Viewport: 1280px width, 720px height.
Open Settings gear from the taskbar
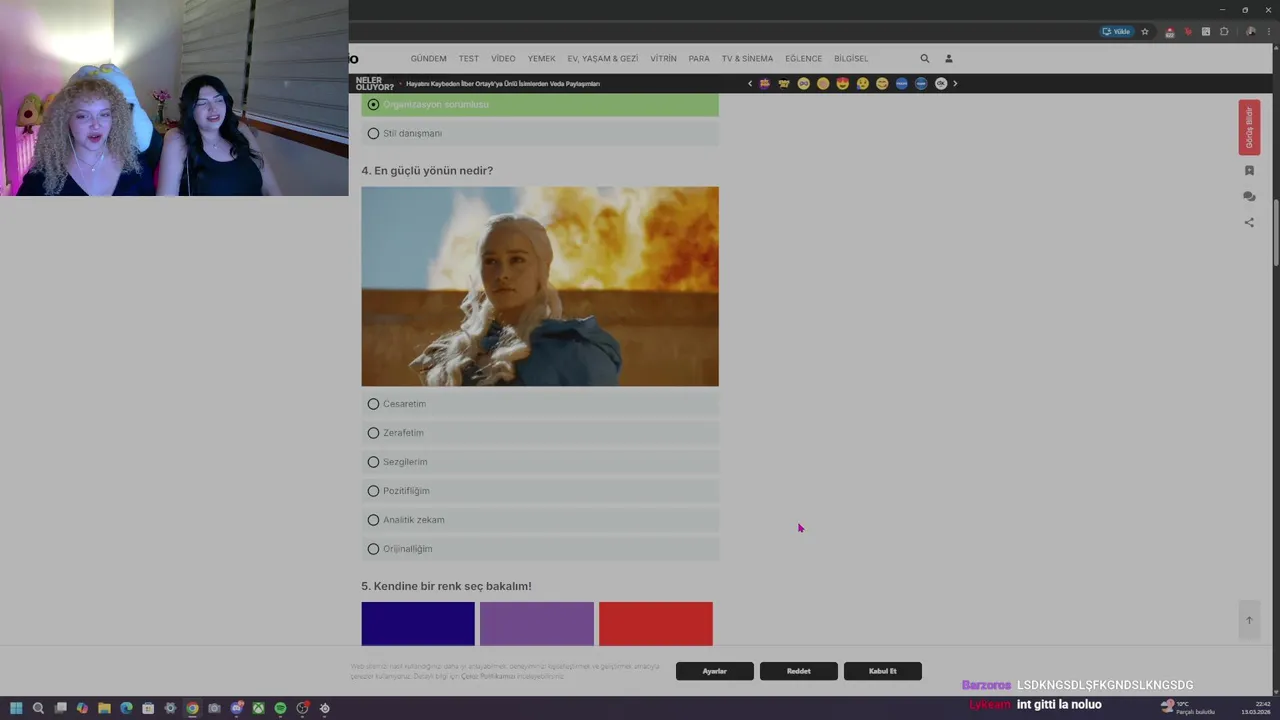click(x=170, y=708)
